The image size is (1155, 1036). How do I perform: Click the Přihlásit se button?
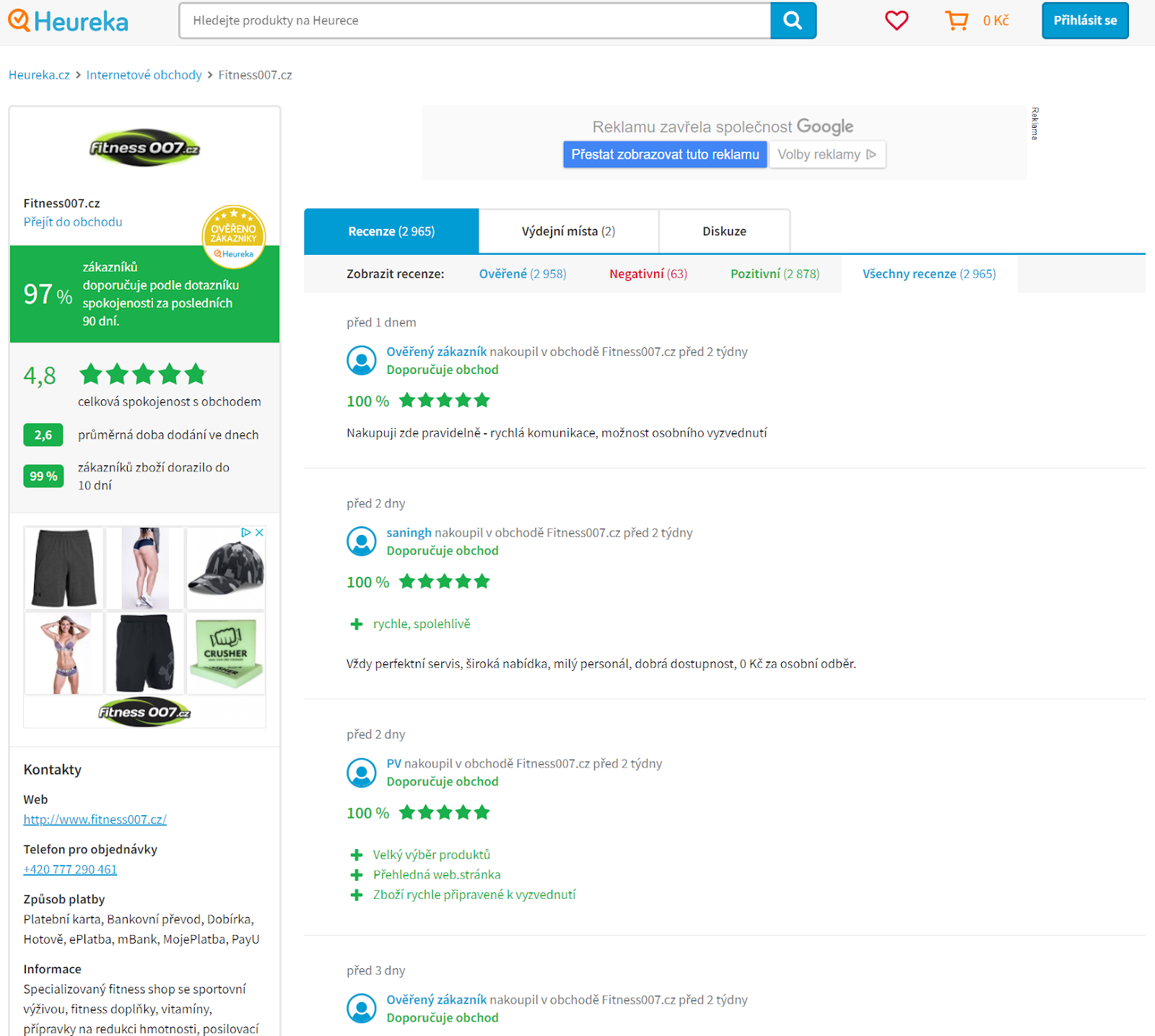click(x=1085, y=20)
